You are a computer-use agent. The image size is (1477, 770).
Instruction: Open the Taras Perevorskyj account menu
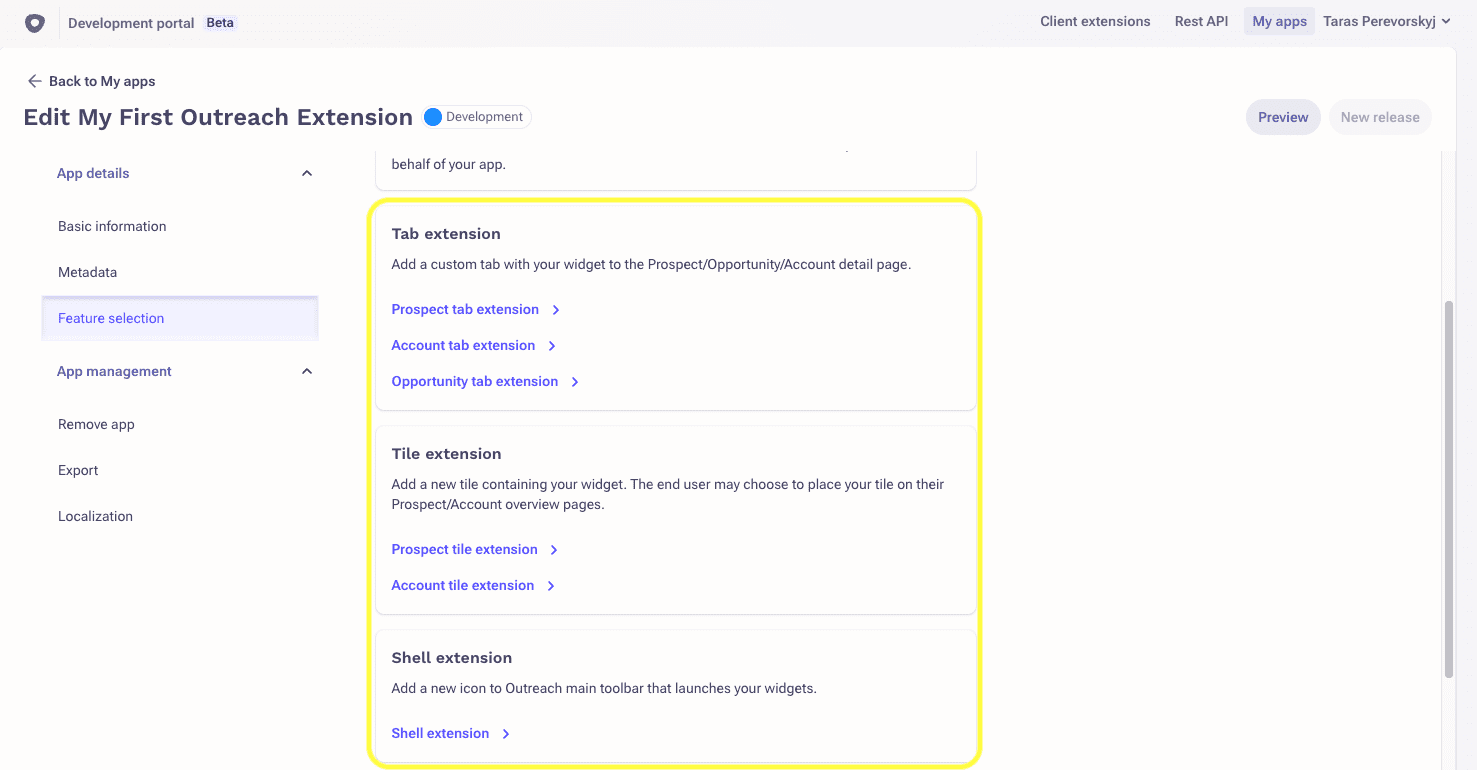pyautogui.click(x=1387, y=20)
